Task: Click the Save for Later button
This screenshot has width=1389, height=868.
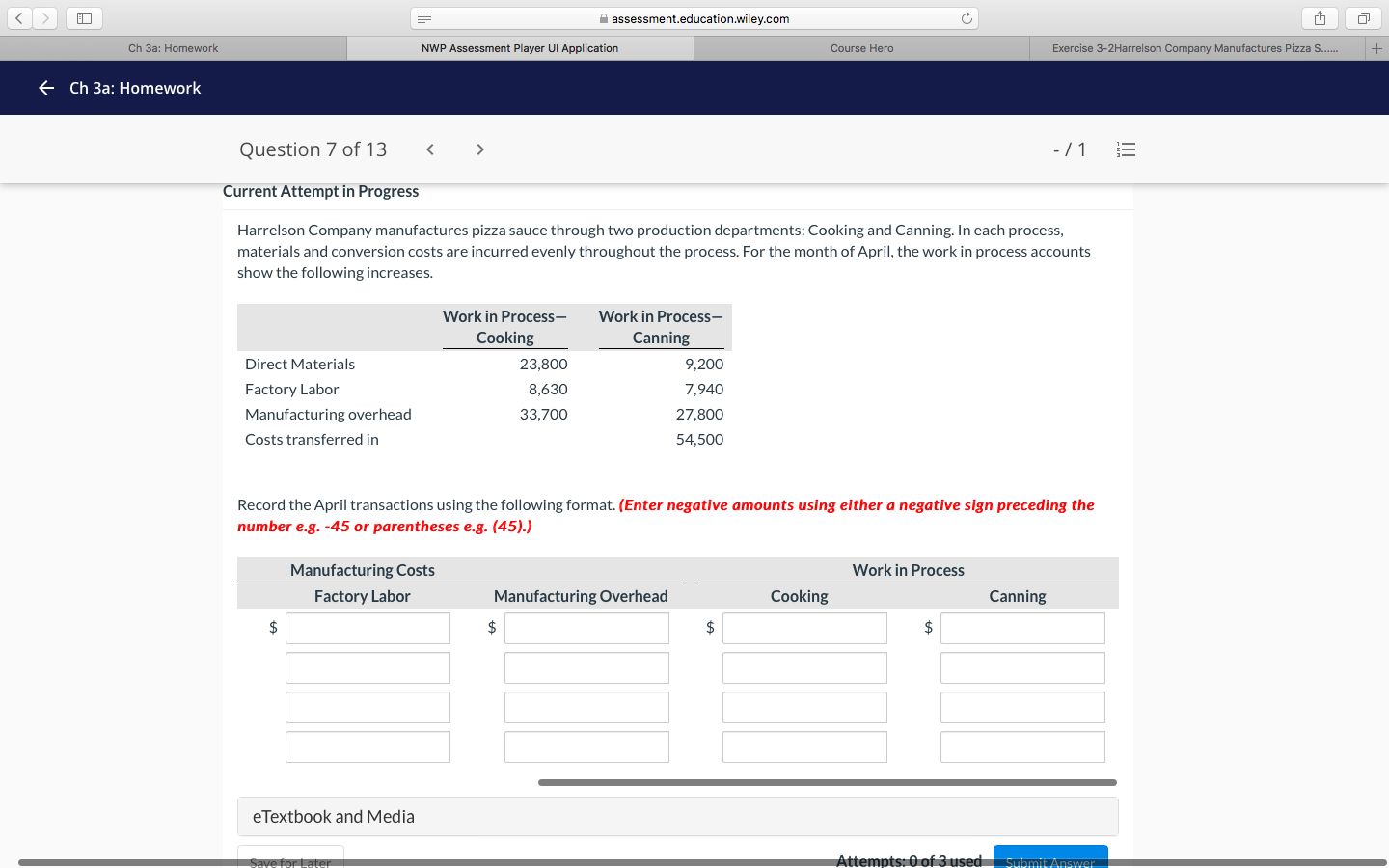Action: pyautogui.click(x=289, y=861)
